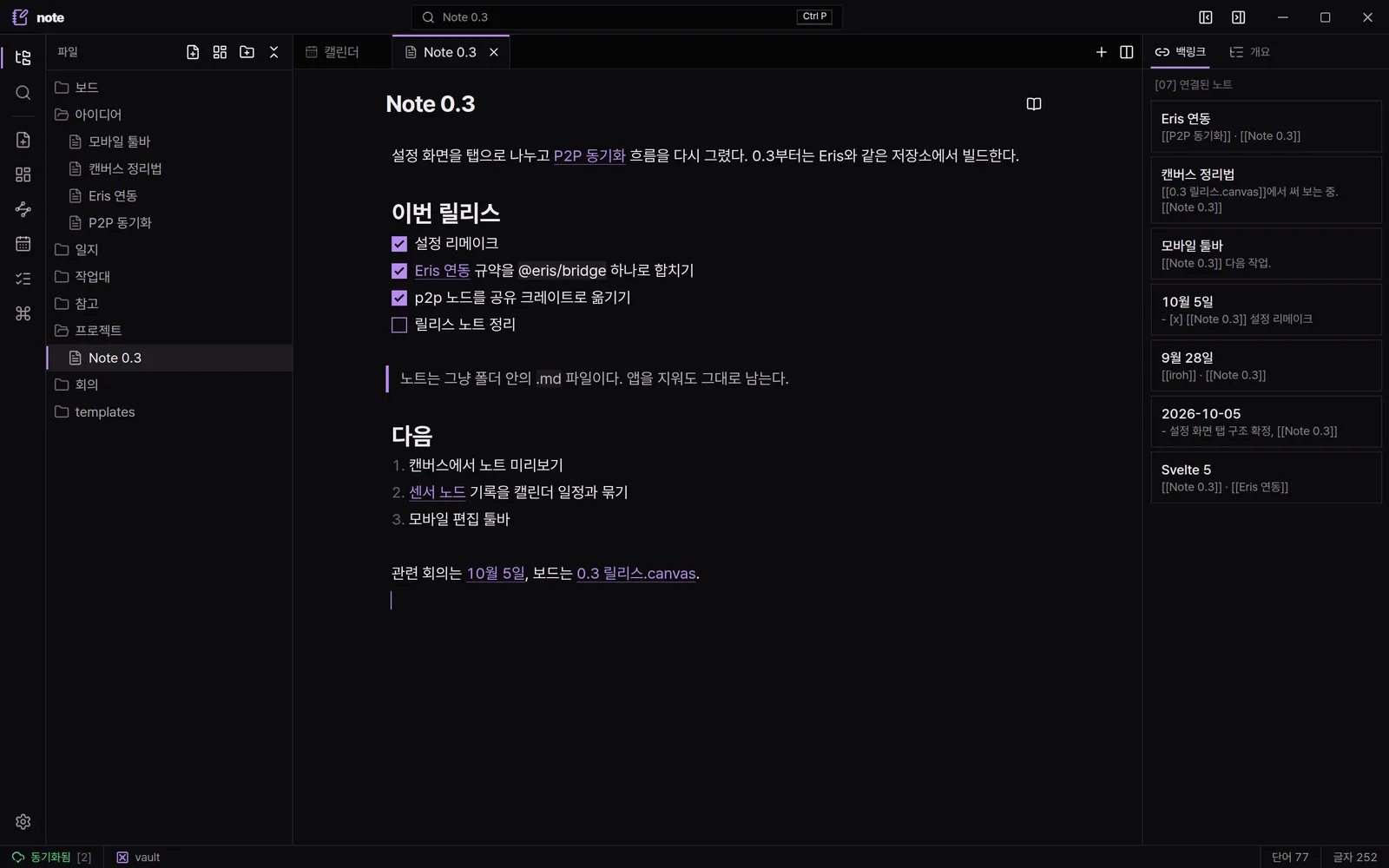Toggle reading view book icon
The width and height of the screenshot is (1389, 868).
(x=1033, y=104)
